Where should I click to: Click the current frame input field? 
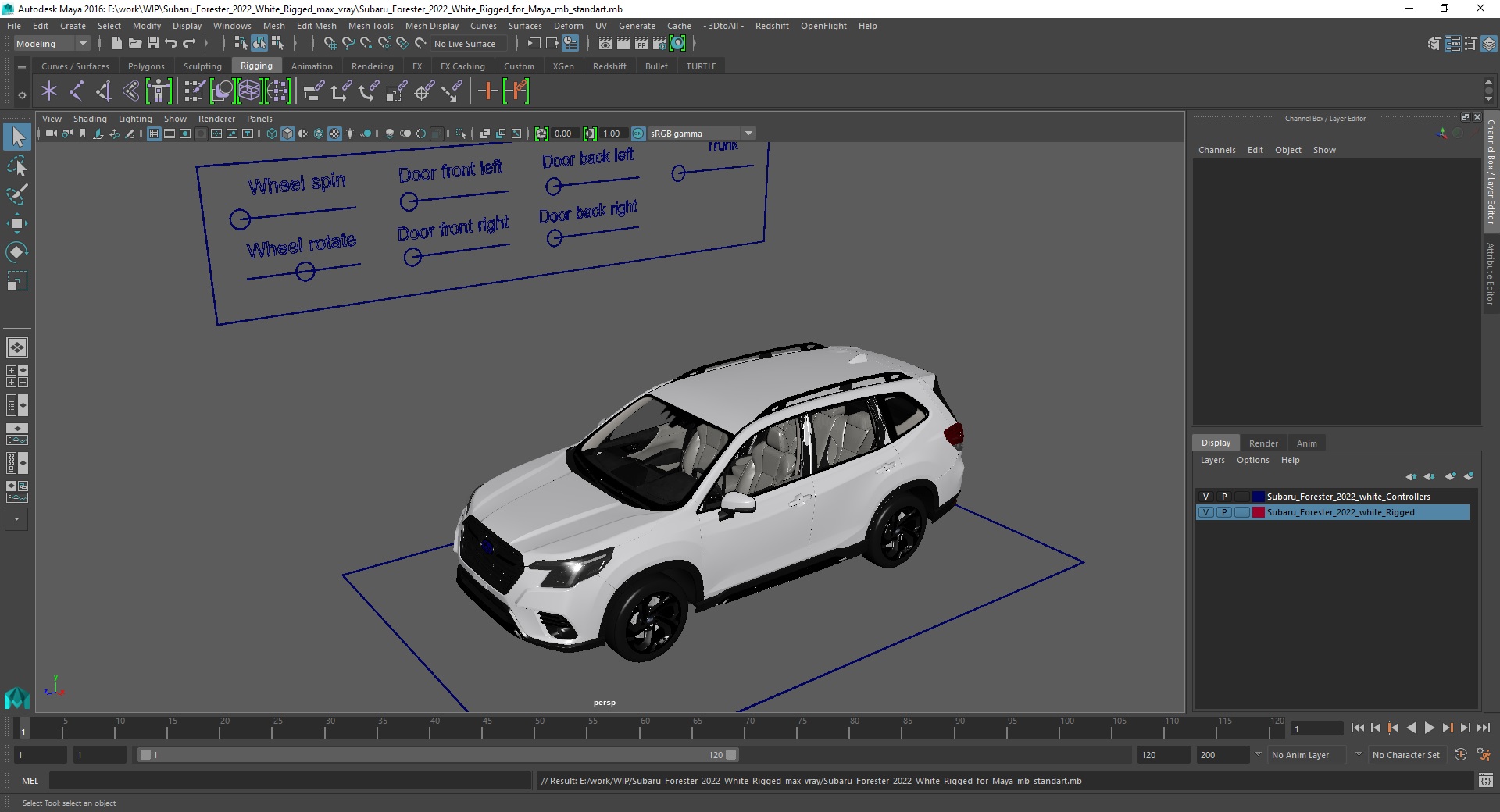1316,728
